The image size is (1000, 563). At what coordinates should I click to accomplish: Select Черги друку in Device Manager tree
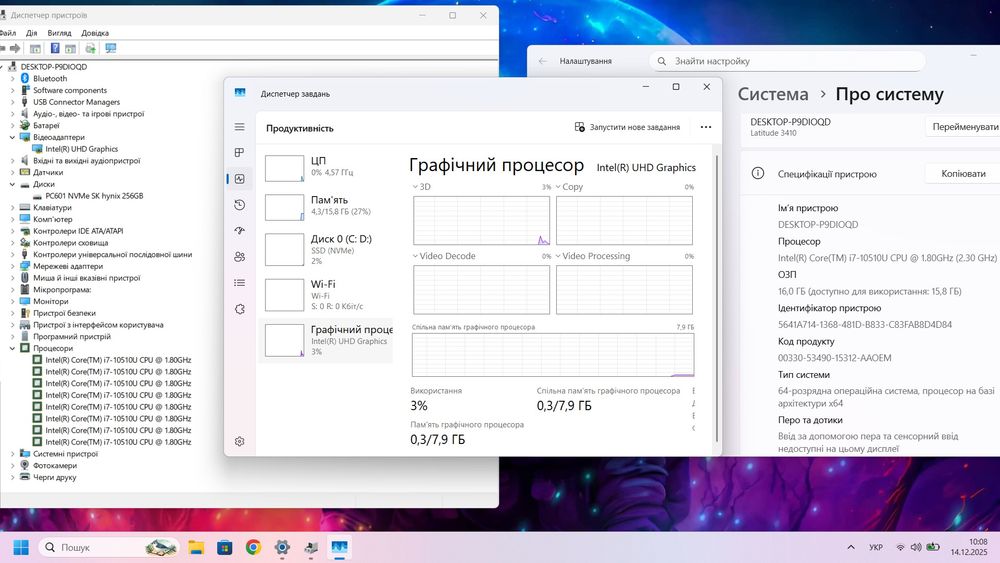coord(54,477)
